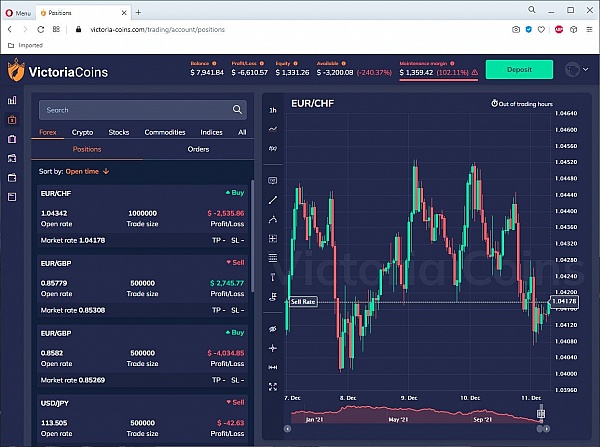600x447 pixels.
Task: Open the indicators icon in chart toolbar
Action: [x=273, y=148]
